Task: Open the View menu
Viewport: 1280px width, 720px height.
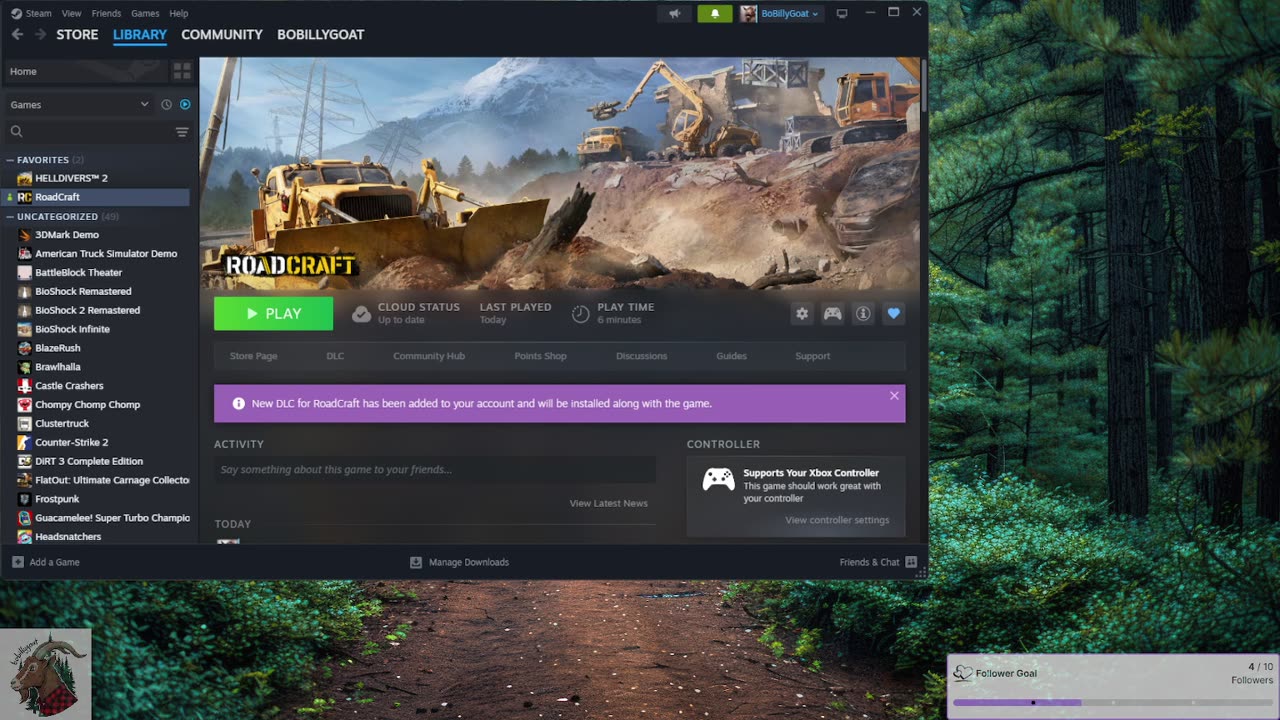Action: pyautogui.click(x=72, y=13)
